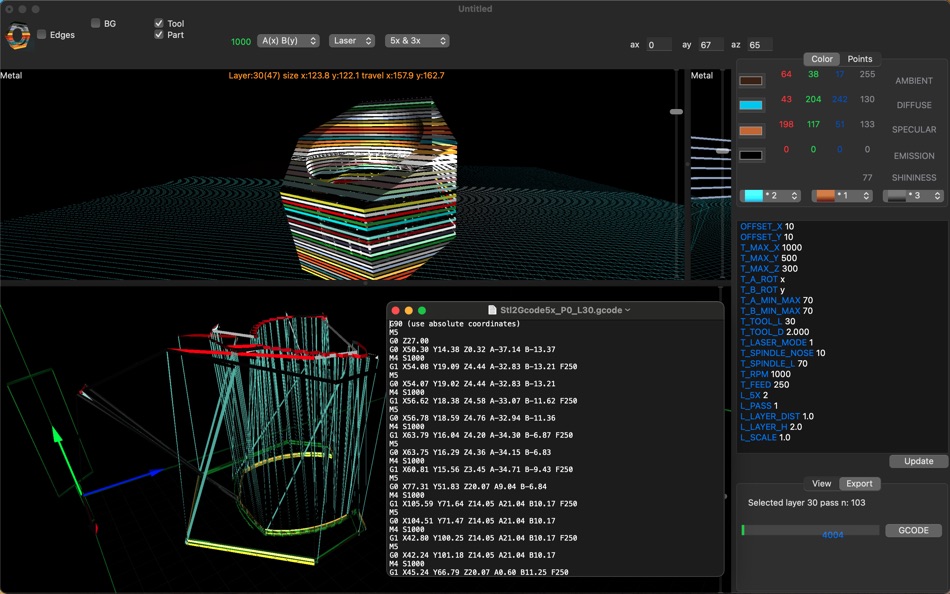This screenshot has width=950, height=594.
Task: Click the shininess value 77
Action: [867, 178]
